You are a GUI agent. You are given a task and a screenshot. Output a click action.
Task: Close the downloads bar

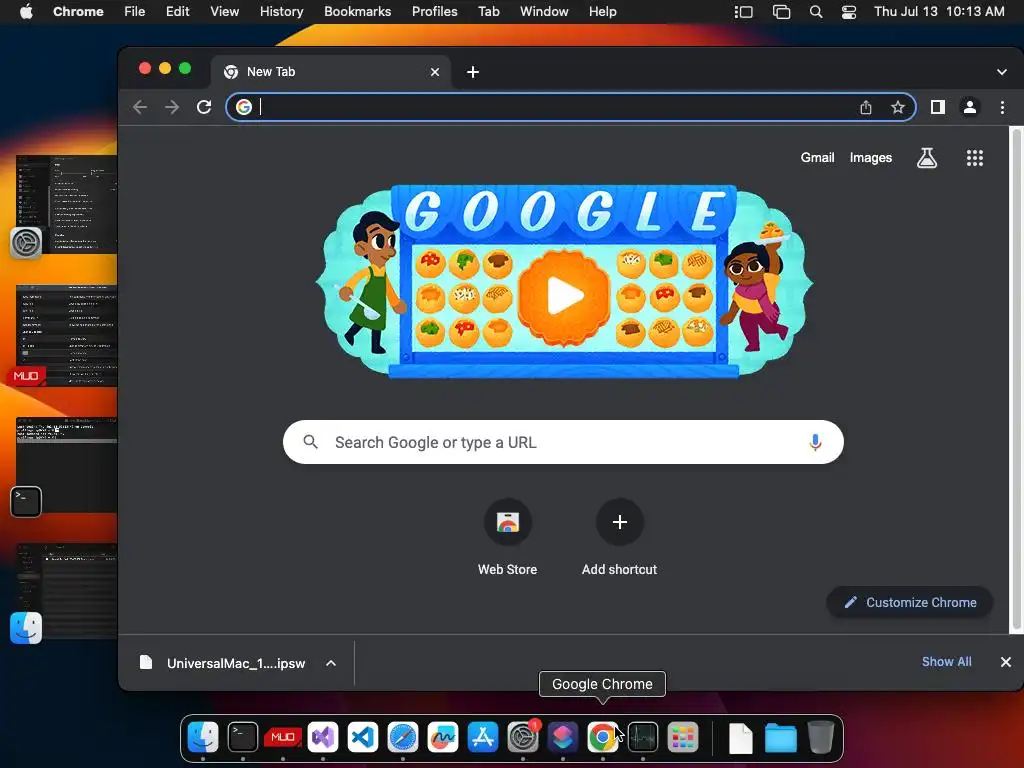[x=1006, y=662]
